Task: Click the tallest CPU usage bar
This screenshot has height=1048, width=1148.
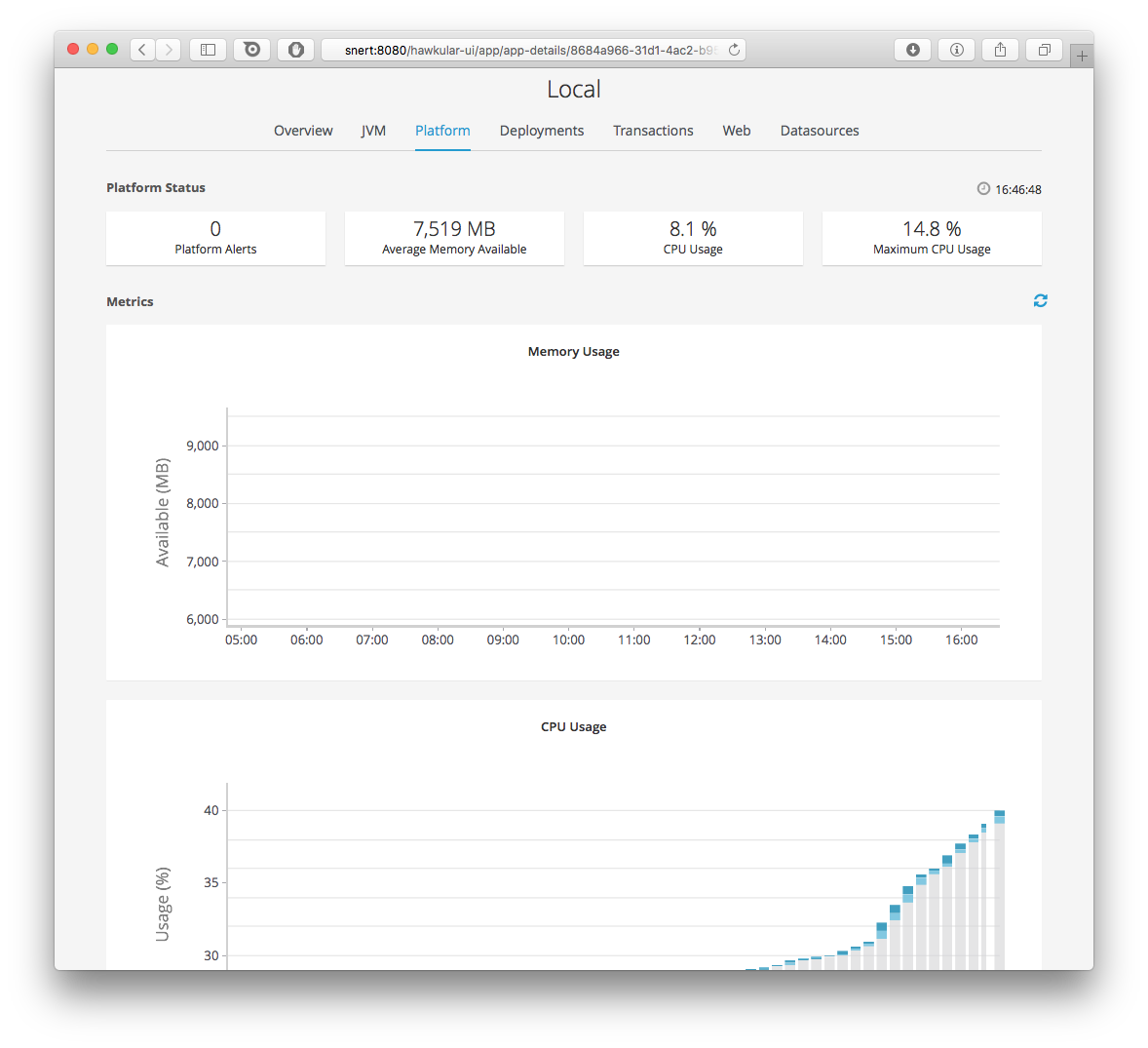Action: click(x=999, y=890)
